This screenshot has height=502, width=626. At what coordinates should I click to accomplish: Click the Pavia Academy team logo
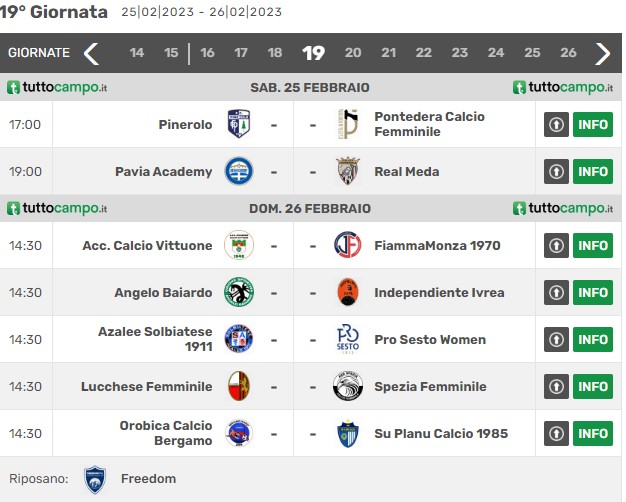pyautogui.click(x=239, y=171)
